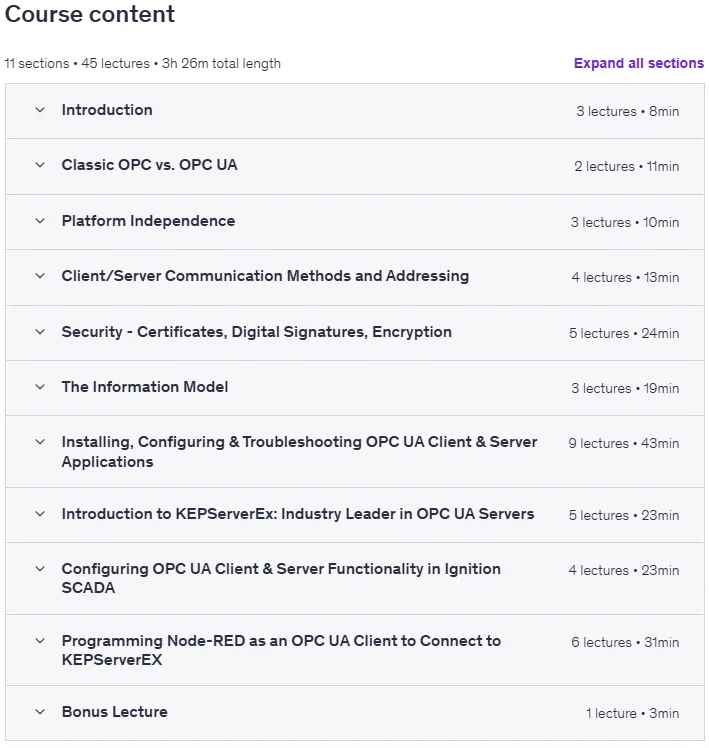This screenshot has width=709, height=748.
Task: Select the Platform Independence section title
Action: pos(148,221)
